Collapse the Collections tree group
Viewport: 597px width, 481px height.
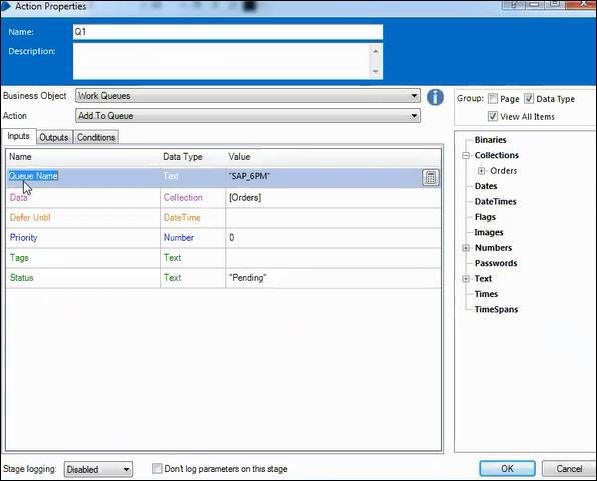[466, 155]
